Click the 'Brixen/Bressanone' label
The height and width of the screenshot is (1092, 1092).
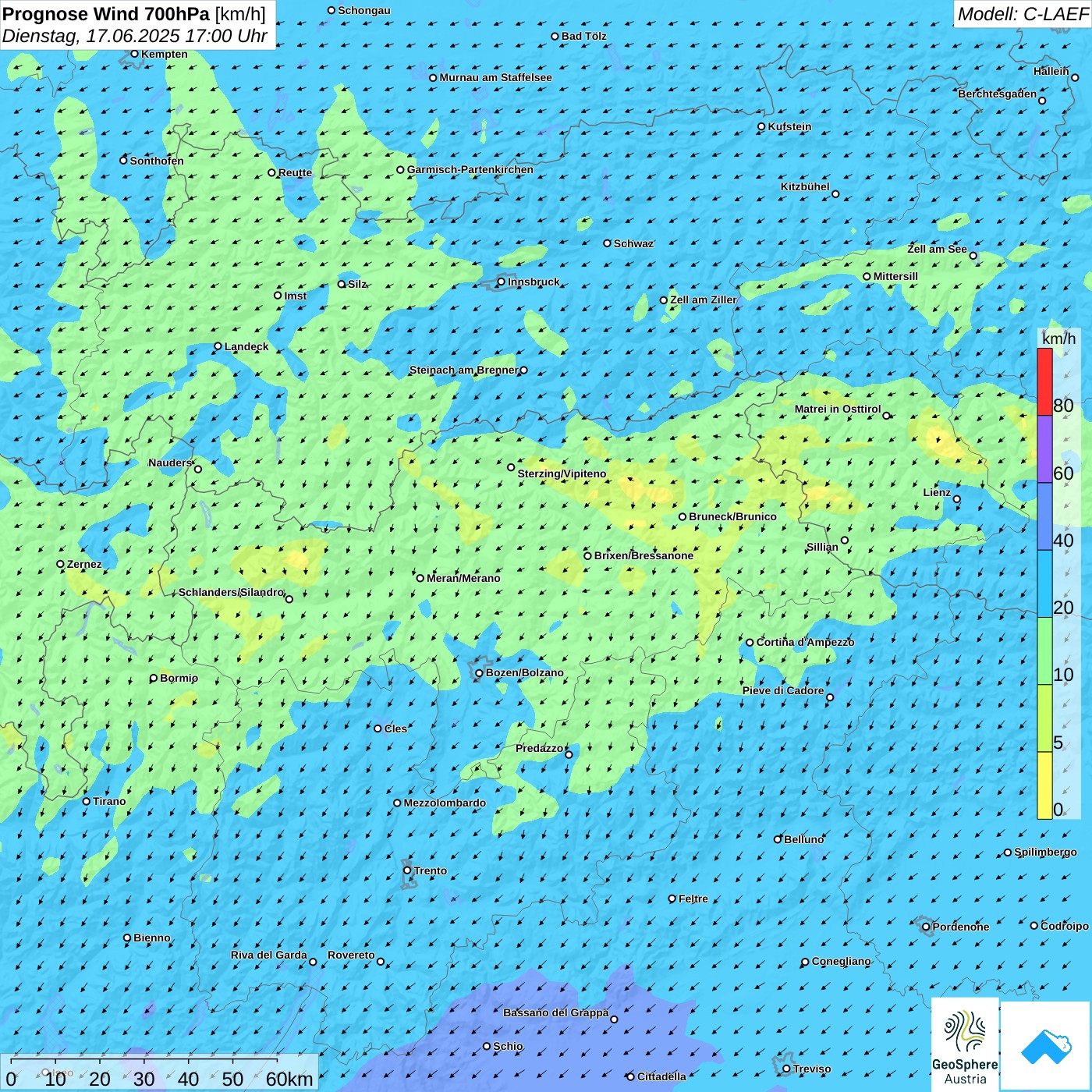tap(643, 555)
